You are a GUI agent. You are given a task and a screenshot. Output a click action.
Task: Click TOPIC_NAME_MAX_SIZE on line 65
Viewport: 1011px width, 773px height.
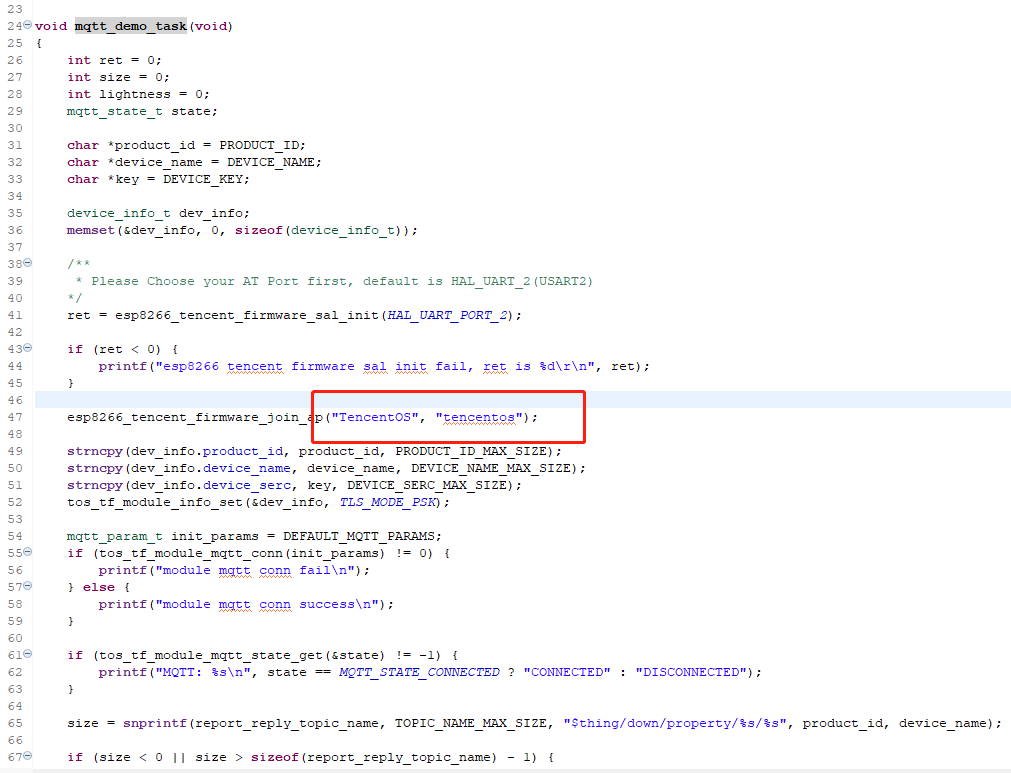coord(471,723)
